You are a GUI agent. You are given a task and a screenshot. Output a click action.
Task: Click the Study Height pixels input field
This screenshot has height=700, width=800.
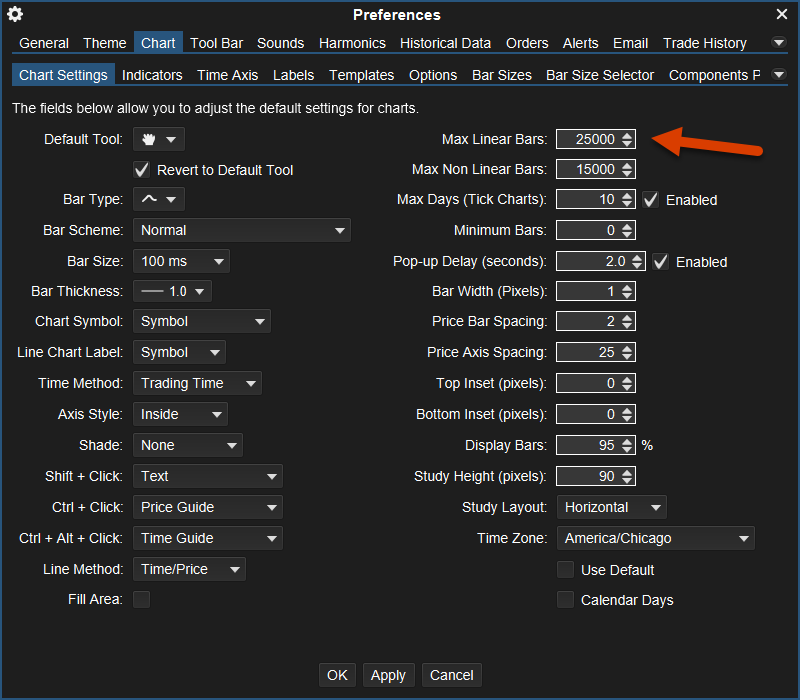588,476
